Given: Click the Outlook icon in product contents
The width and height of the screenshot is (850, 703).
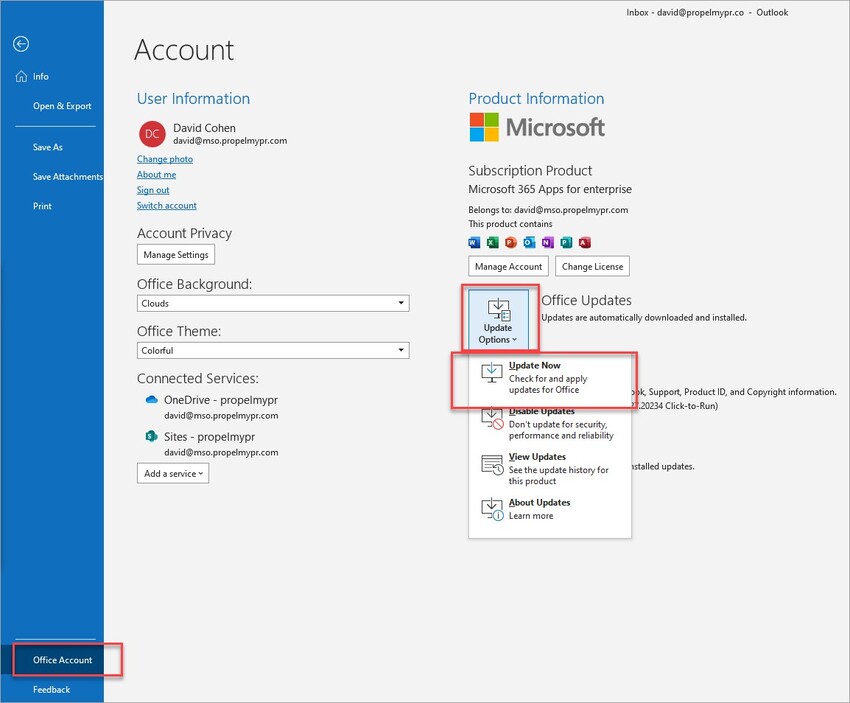Looking at the screenshot, I should tap(528, 242).
